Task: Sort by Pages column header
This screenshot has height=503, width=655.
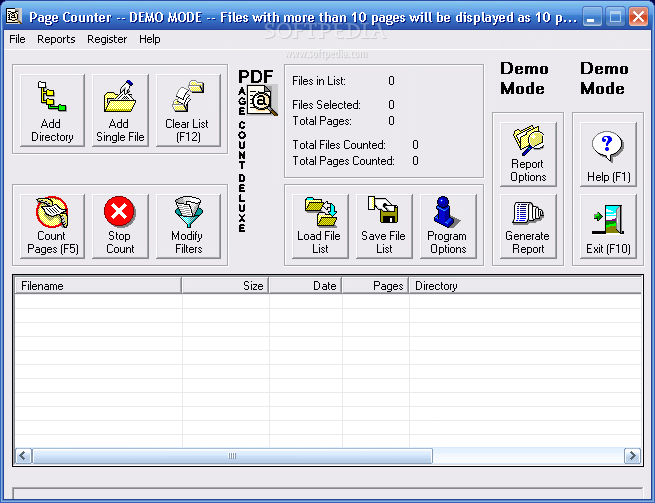Action: (376, 286)
